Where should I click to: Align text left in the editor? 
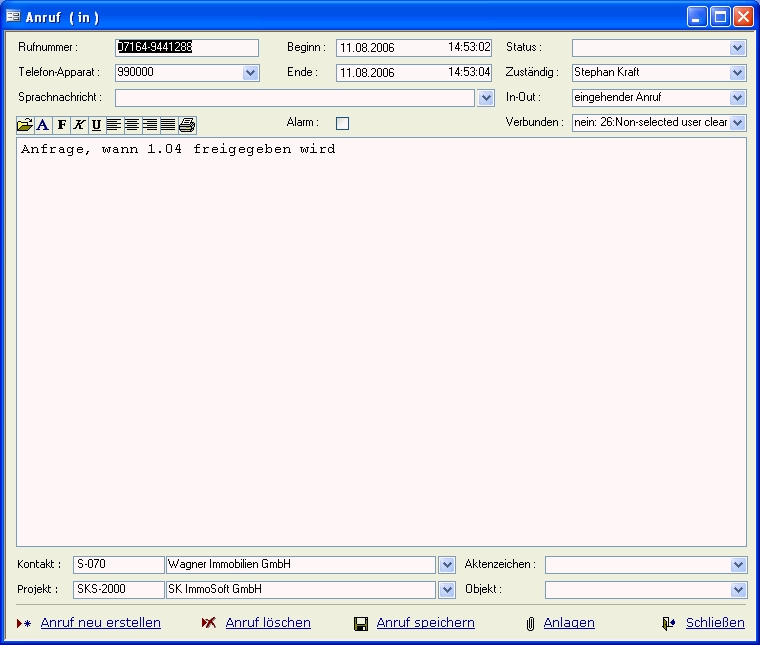[114, 125]
